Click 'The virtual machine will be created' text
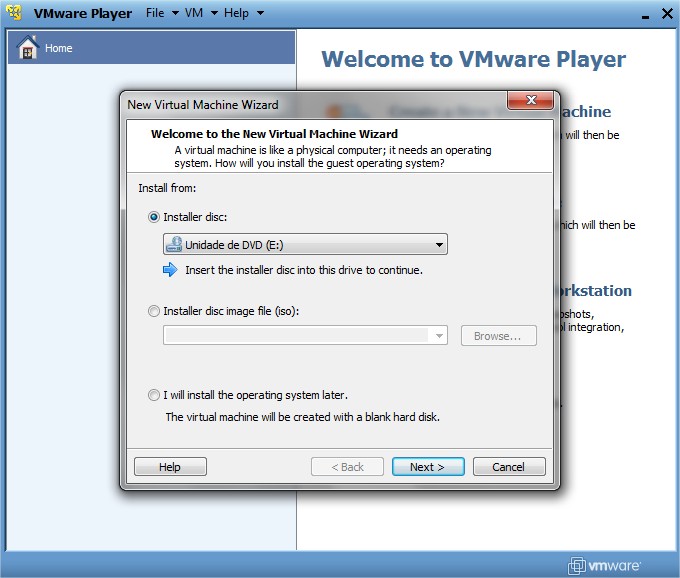The width and height of the screenshot is (680, 578). pyautogui.click(x=302, y=417)
